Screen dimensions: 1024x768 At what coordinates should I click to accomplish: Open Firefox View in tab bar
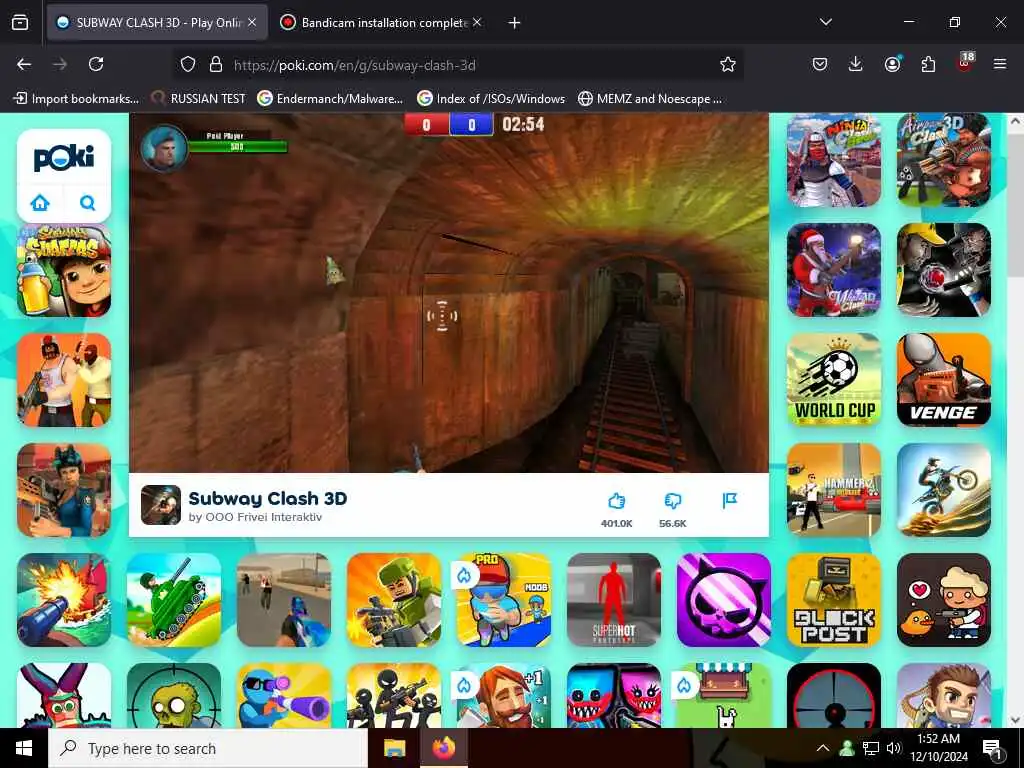coord(20,23)
